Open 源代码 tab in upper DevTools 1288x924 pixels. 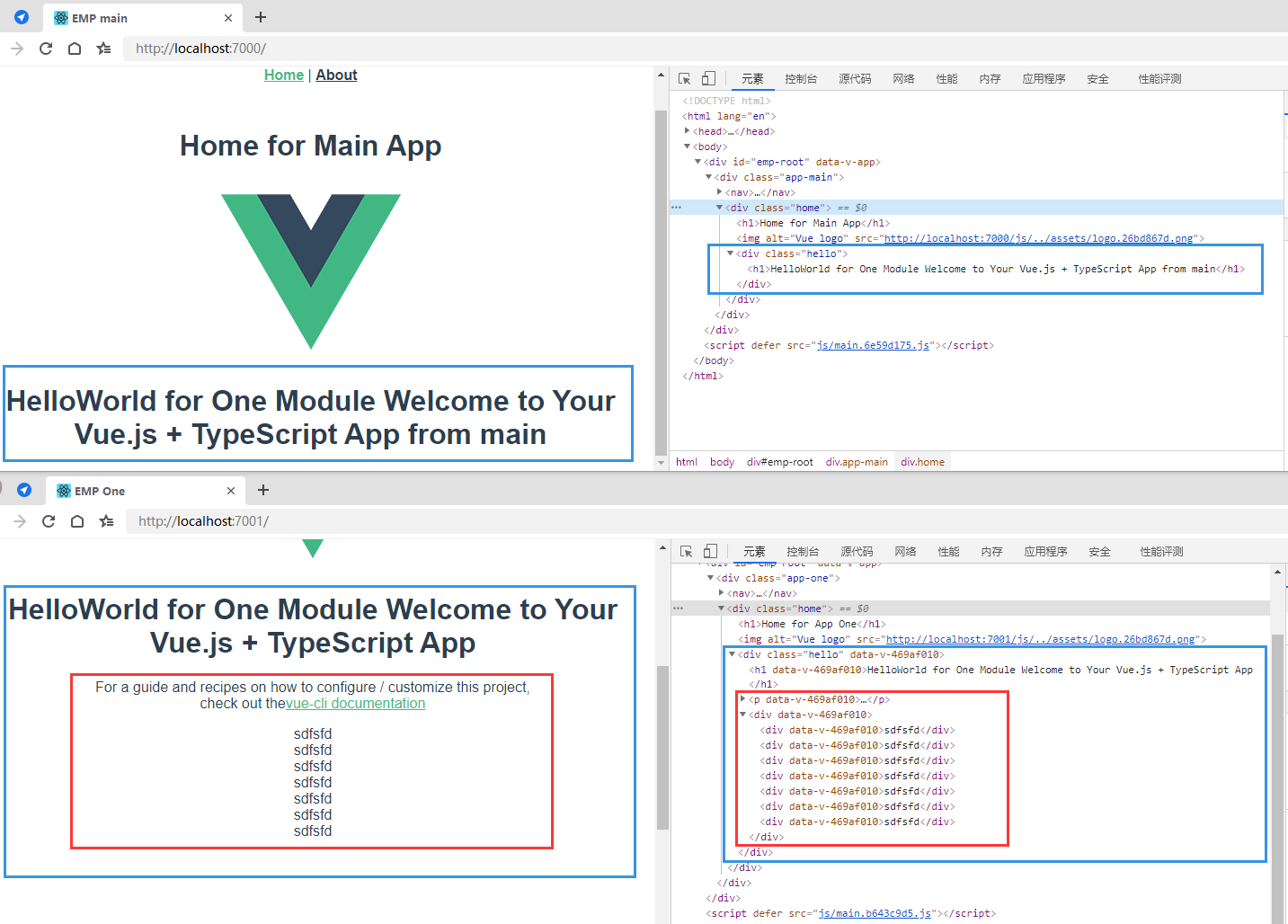855,79
